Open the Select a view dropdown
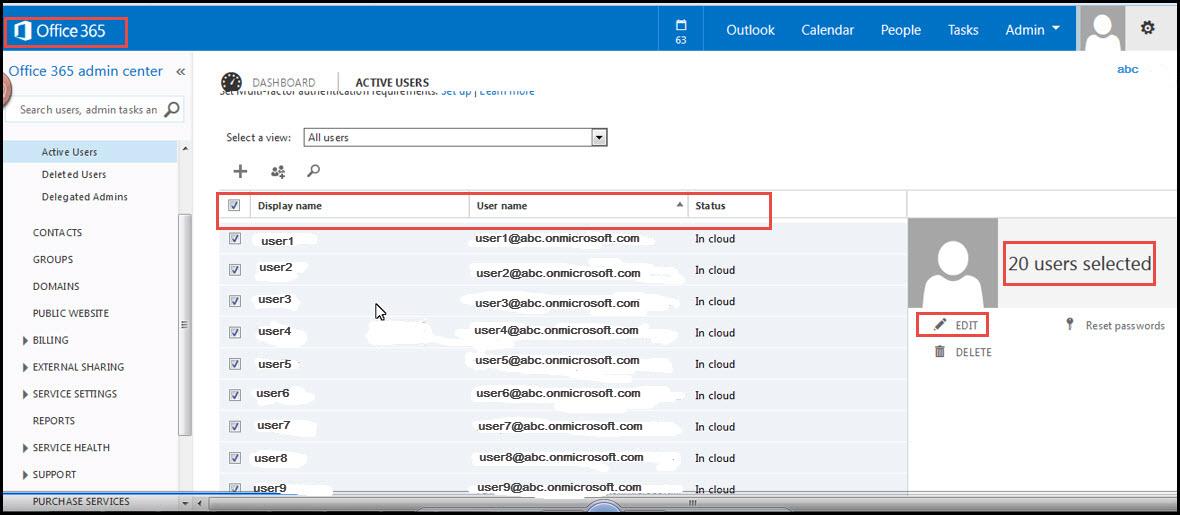Viewport: 1180px width, 515px height. click(455, 138)
